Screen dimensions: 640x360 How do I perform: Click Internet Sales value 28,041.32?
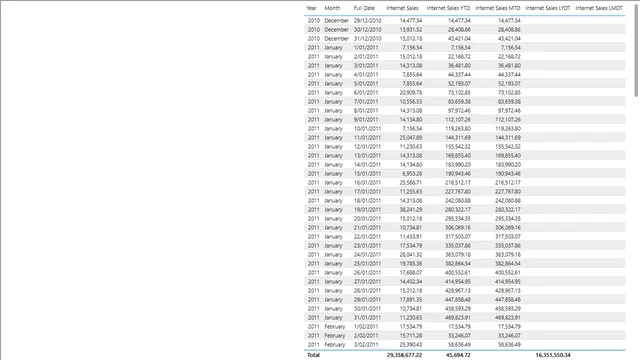[411, 254]
